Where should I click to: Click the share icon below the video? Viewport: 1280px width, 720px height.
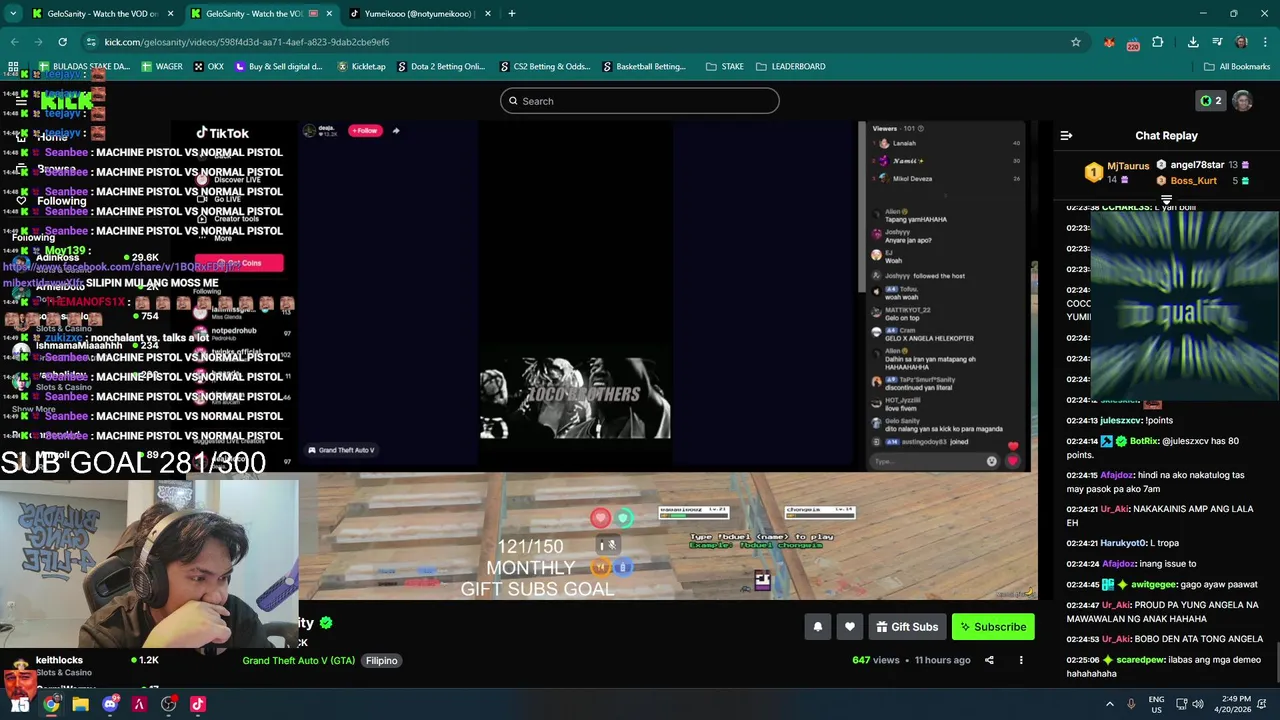pyautogui.click(x=989, y=660)
